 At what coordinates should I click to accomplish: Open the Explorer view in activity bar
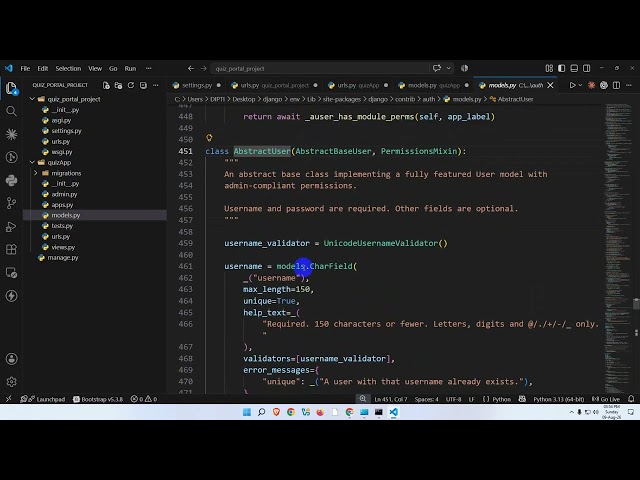[x=11, y=88]
